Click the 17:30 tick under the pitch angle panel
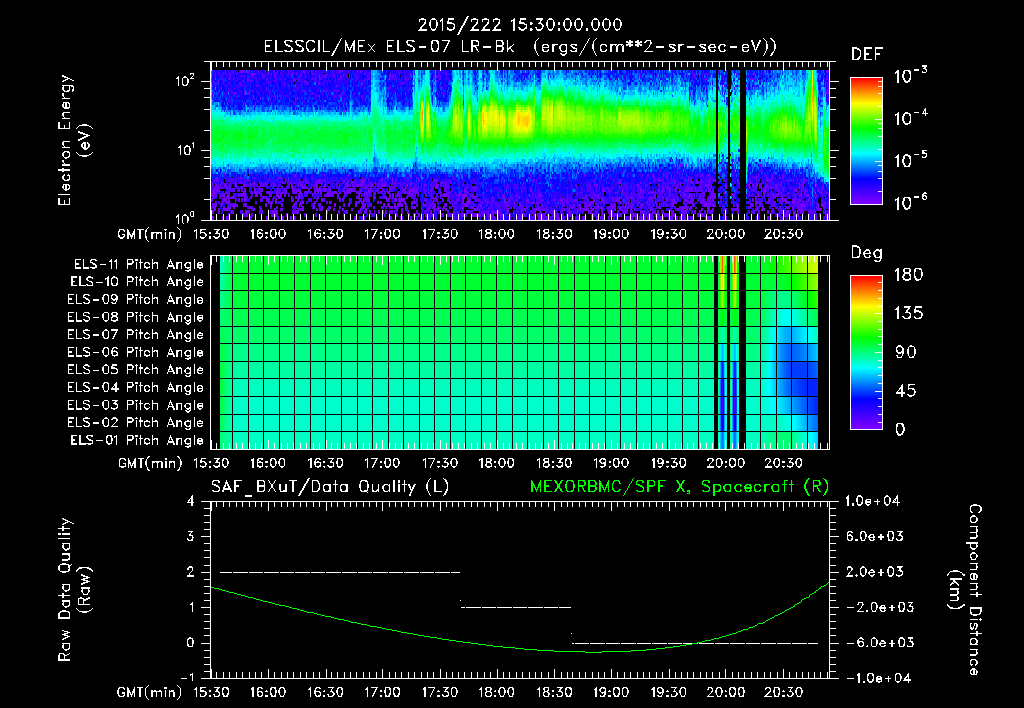 pos(440,463)
